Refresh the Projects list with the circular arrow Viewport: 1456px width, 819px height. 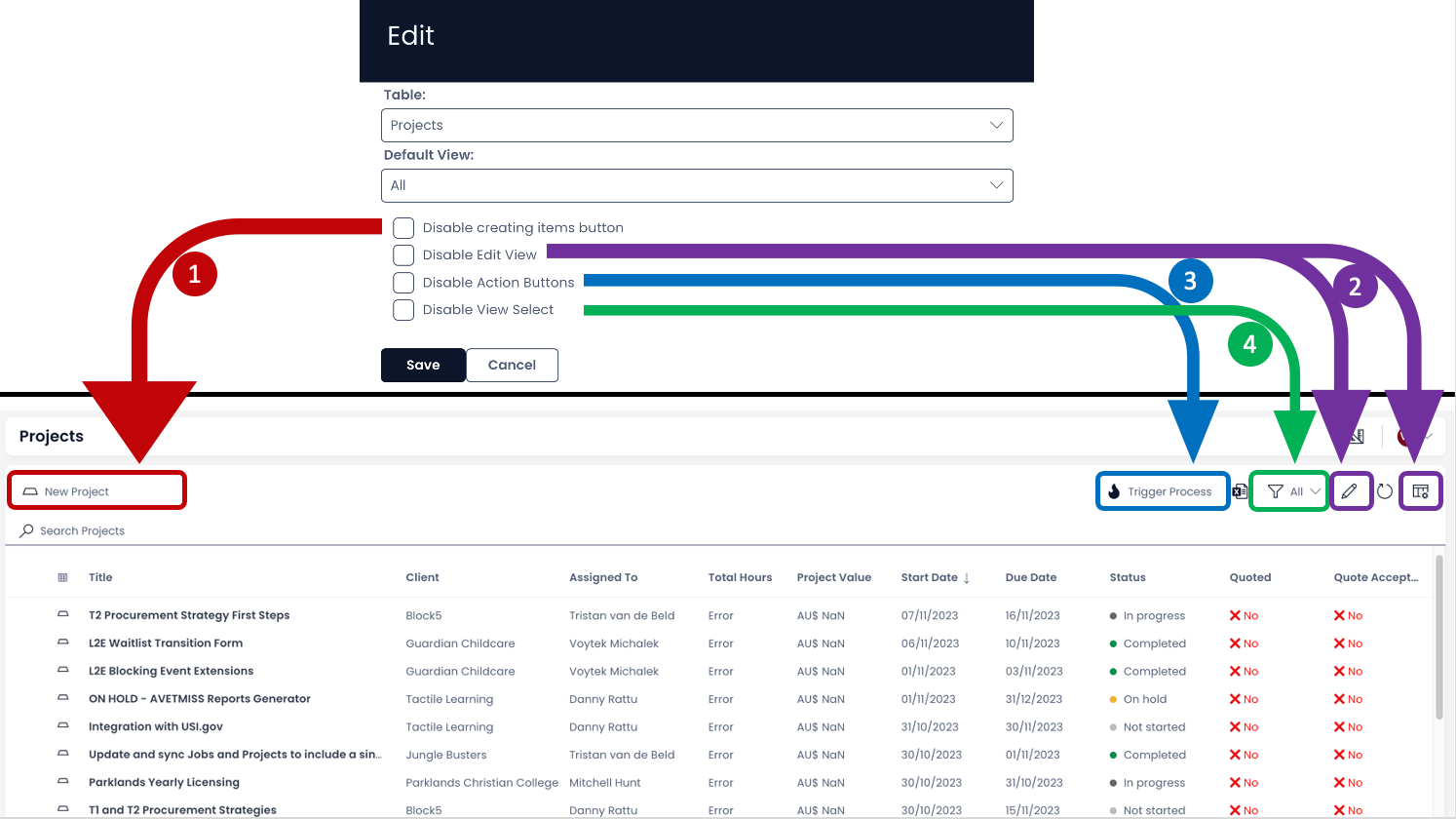click(1385, 491)
